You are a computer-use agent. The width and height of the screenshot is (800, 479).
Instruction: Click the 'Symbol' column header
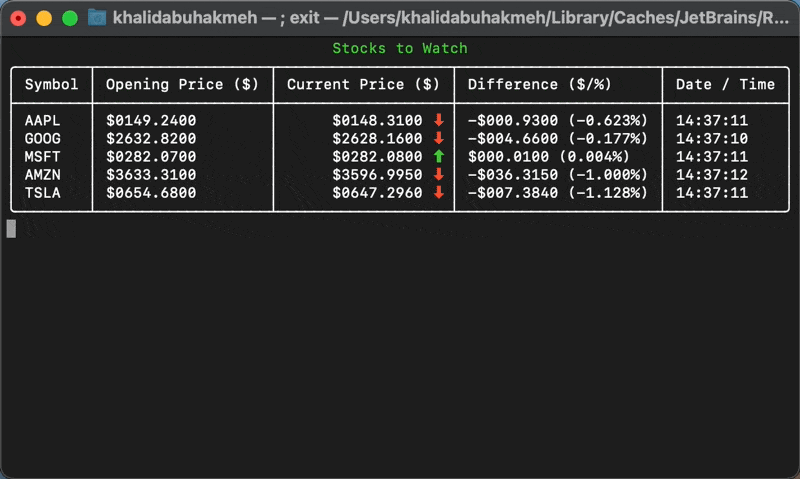point(52,84)
